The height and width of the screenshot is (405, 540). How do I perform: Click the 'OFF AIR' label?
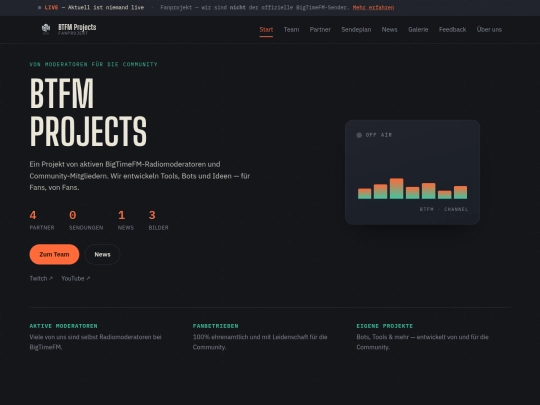point(379,135)
